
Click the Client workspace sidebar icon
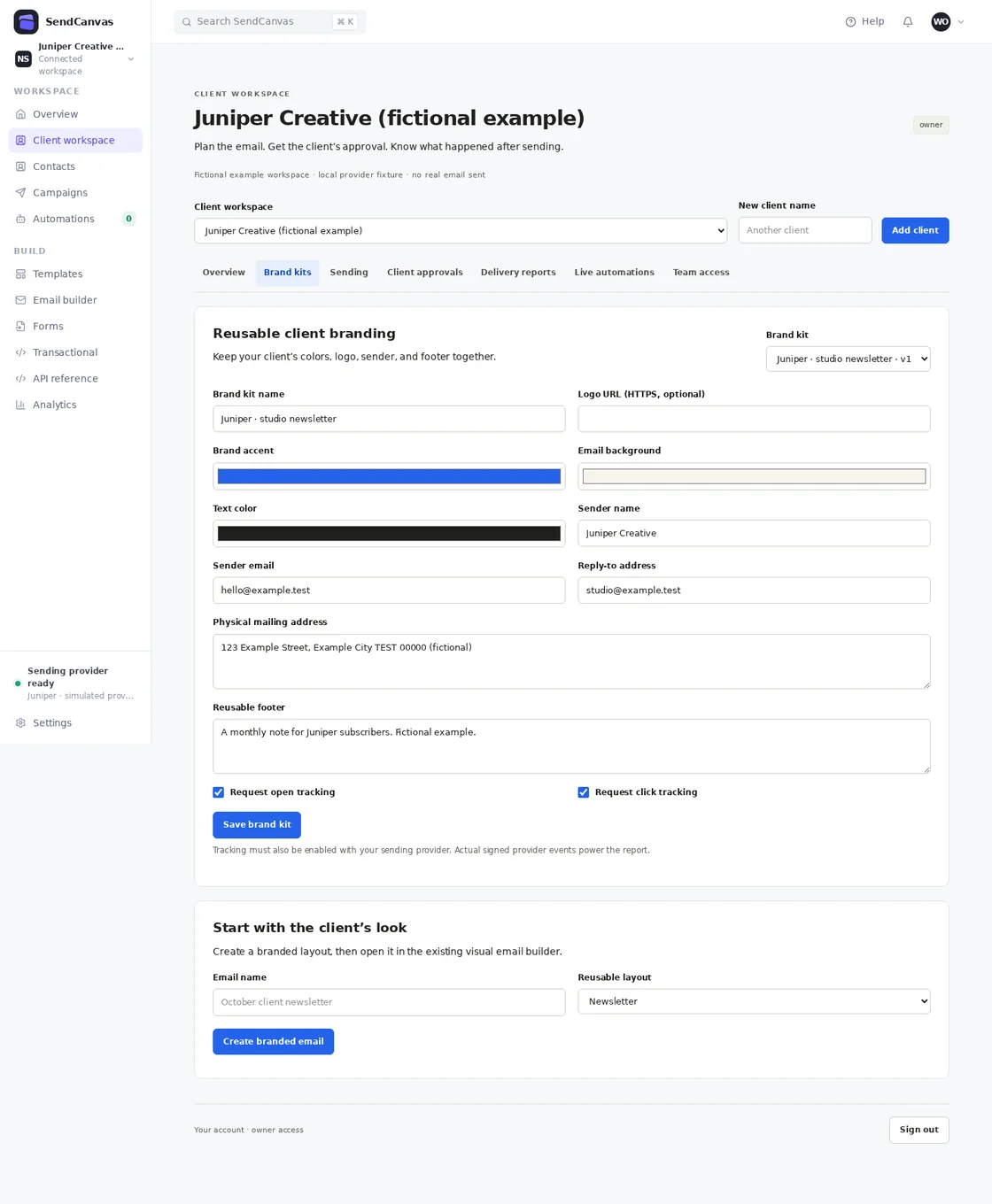pos(20,141)
